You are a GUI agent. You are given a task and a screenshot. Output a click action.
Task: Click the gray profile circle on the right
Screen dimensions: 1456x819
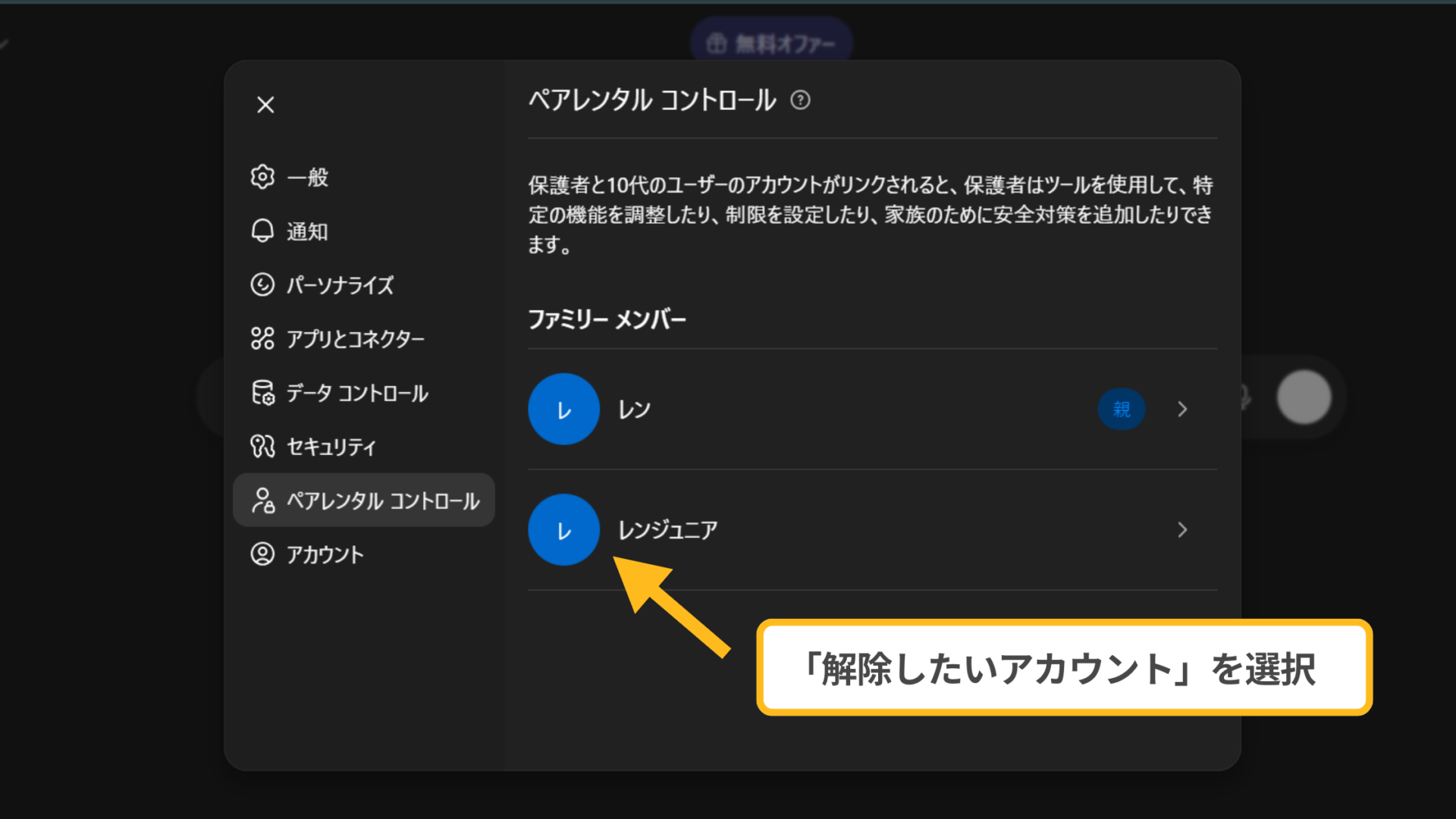click(1304, 397)
